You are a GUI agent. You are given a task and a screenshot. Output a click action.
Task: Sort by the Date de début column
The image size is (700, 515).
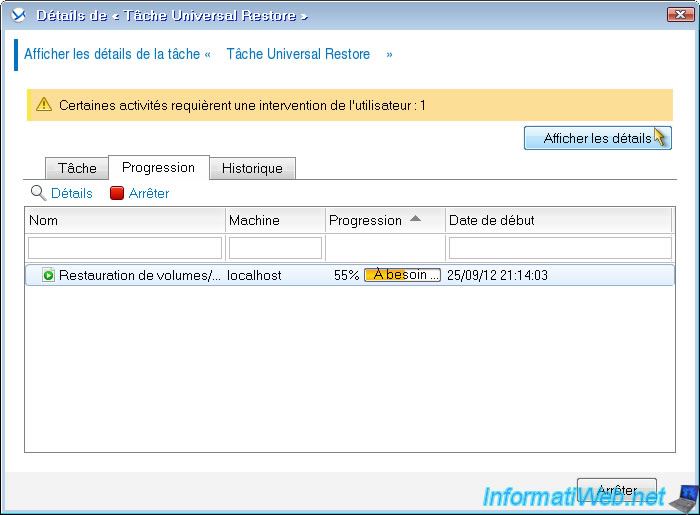559,220
